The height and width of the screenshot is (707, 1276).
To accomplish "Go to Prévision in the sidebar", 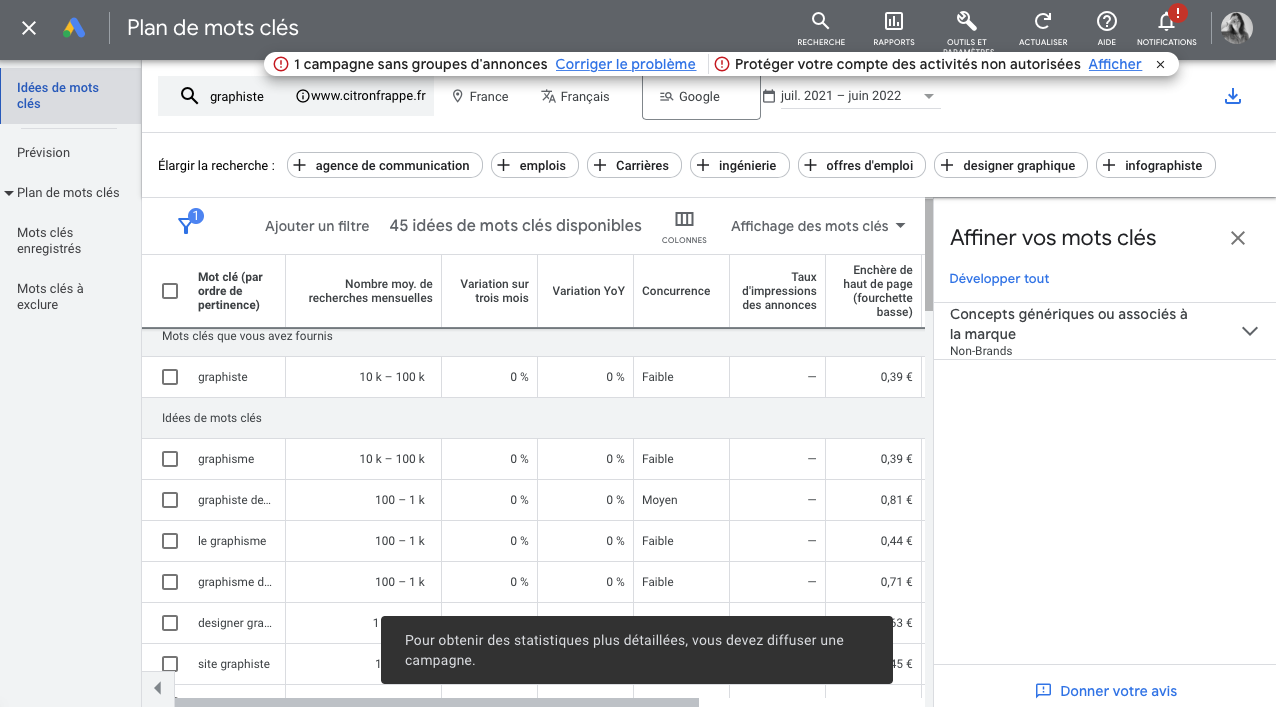I will click(x=44, y=153).
